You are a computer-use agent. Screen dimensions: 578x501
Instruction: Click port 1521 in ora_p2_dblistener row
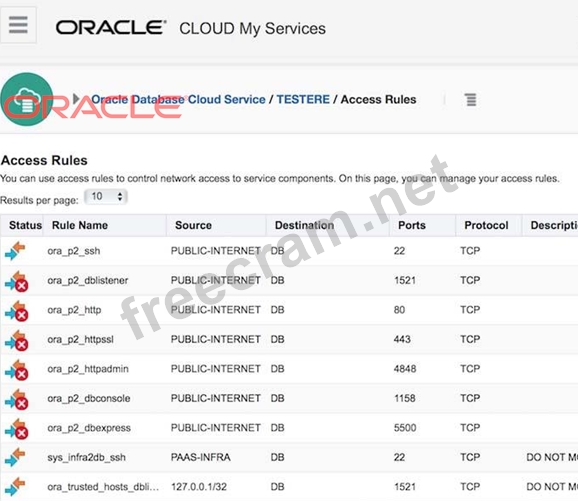405,281
